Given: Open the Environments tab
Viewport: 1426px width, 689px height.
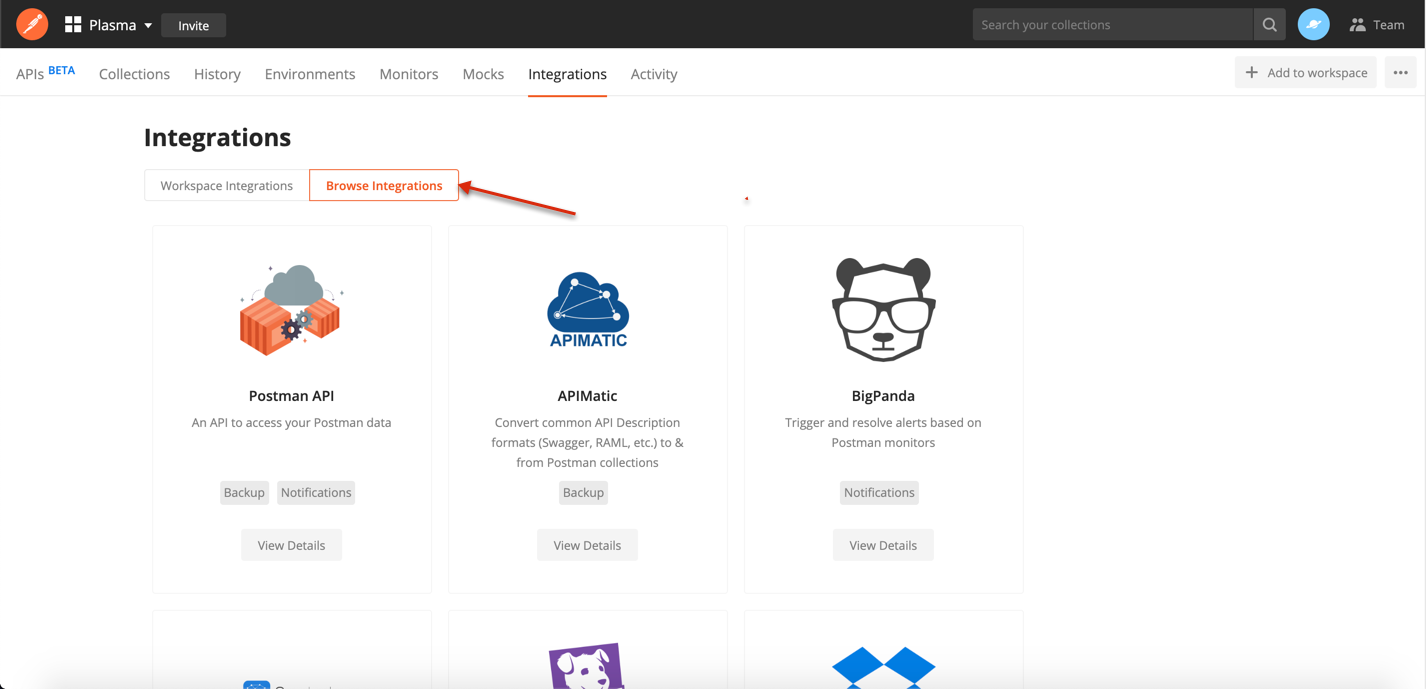Looking at the screenshot, I should (310, 74).
